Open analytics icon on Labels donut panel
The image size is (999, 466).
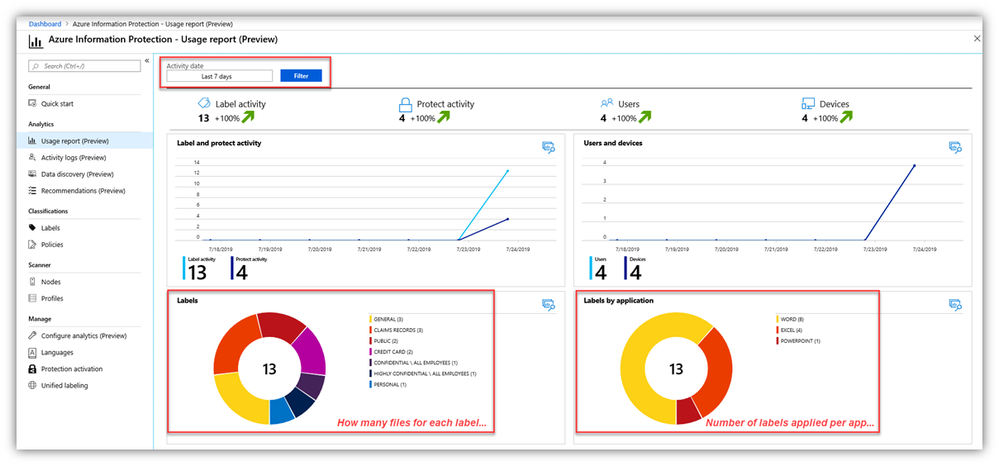coord(549,305)
